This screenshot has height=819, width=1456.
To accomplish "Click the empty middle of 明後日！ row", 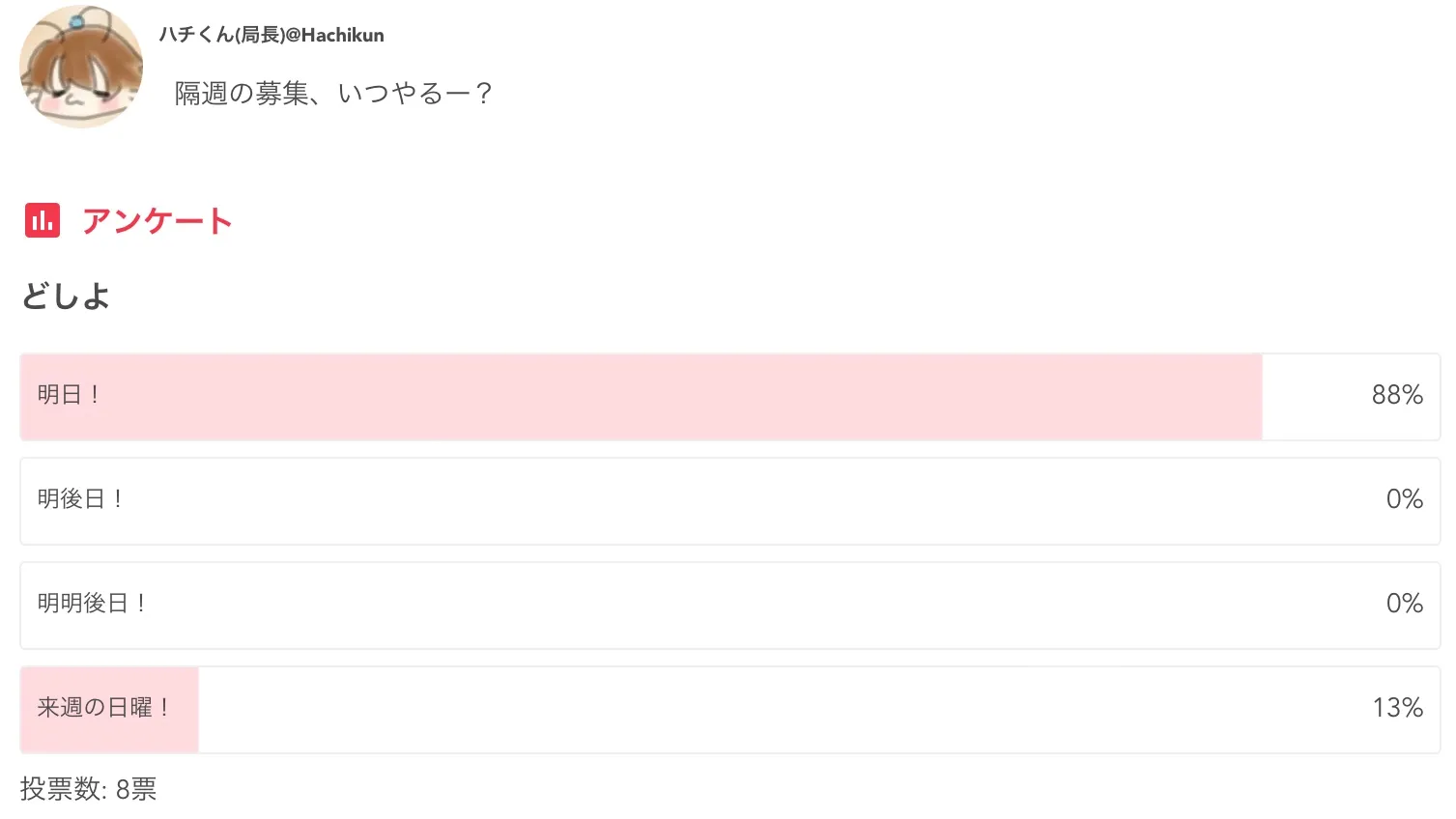I will (730, 501).
